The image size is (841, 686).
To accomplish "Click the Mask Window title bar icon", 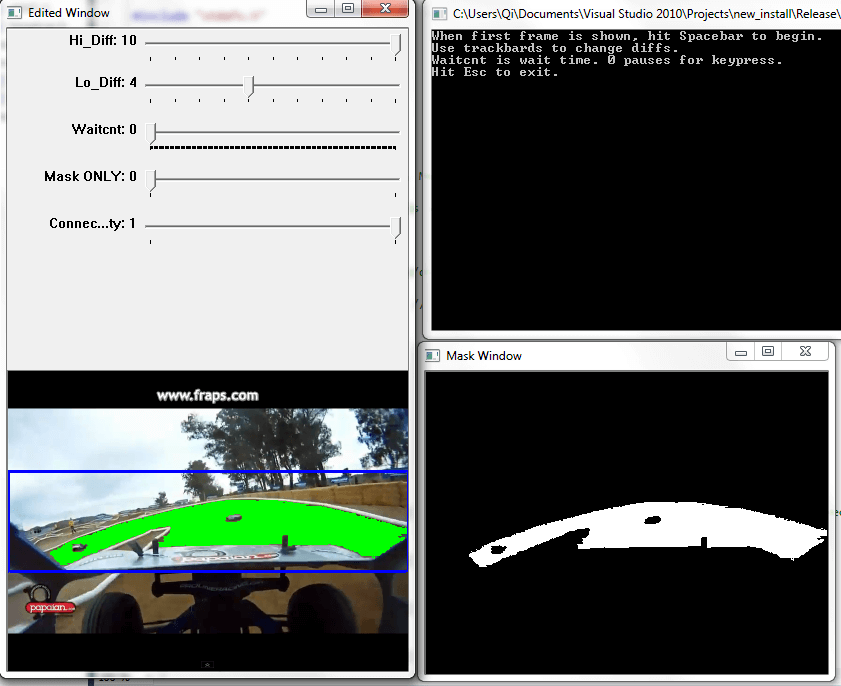I will [x=432, y=355].
